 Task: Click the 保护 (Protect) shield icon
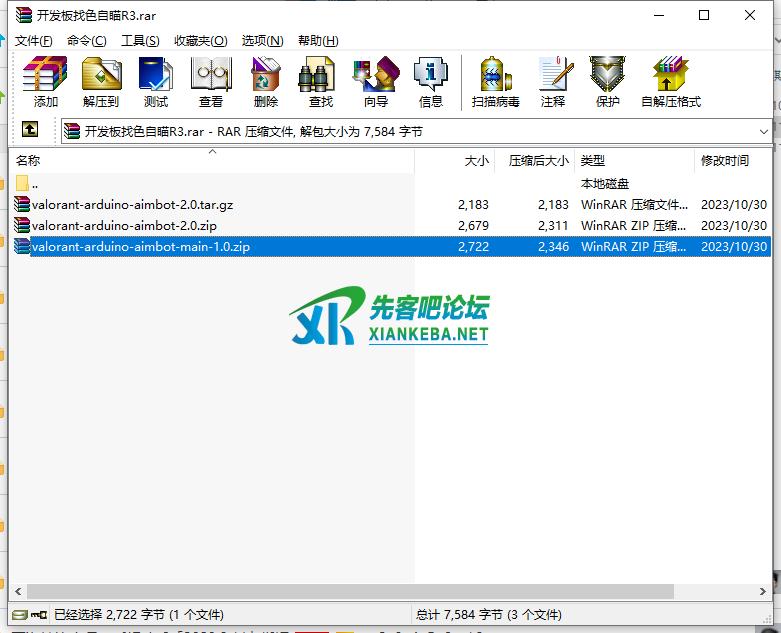(607, 75)
